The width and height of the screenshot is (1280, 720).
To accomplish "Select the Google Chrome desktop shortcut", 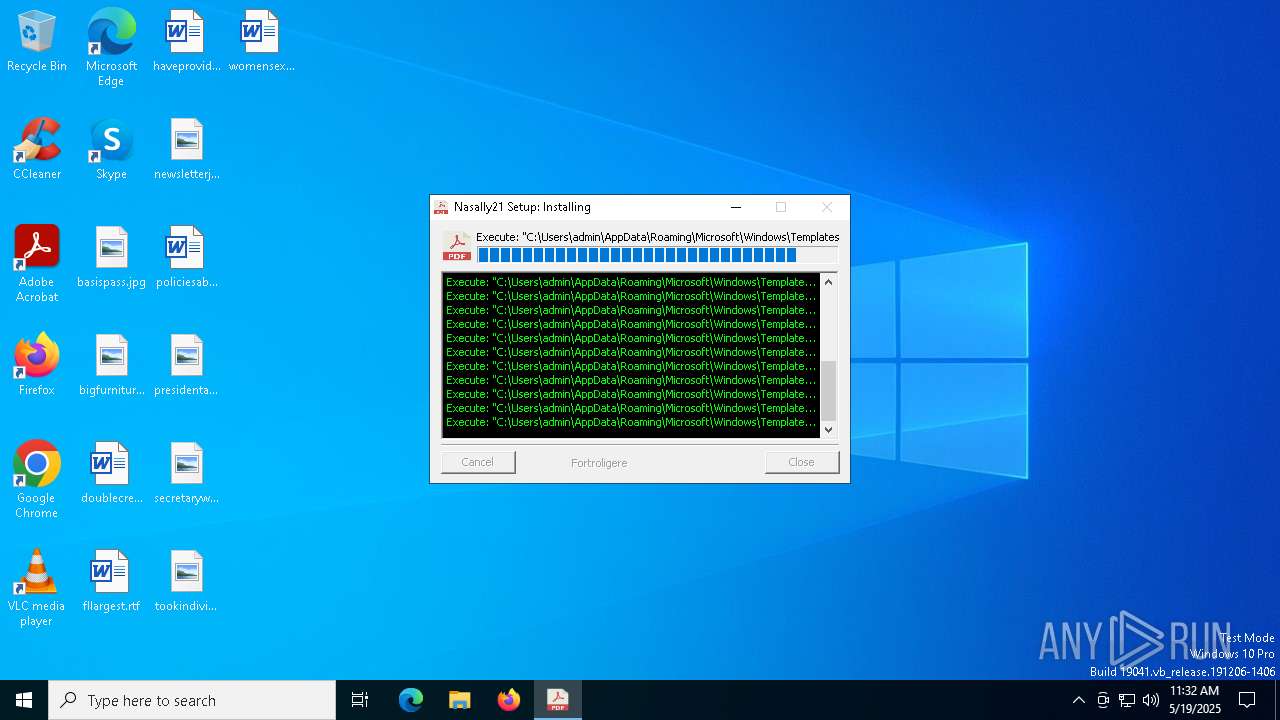I will point(37,480).
